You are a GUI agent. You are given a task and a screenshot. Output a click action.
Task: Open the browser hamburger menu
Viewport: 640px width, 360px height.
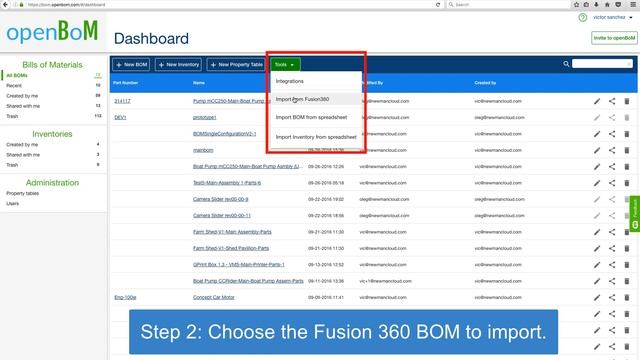[x=633, y=4]
